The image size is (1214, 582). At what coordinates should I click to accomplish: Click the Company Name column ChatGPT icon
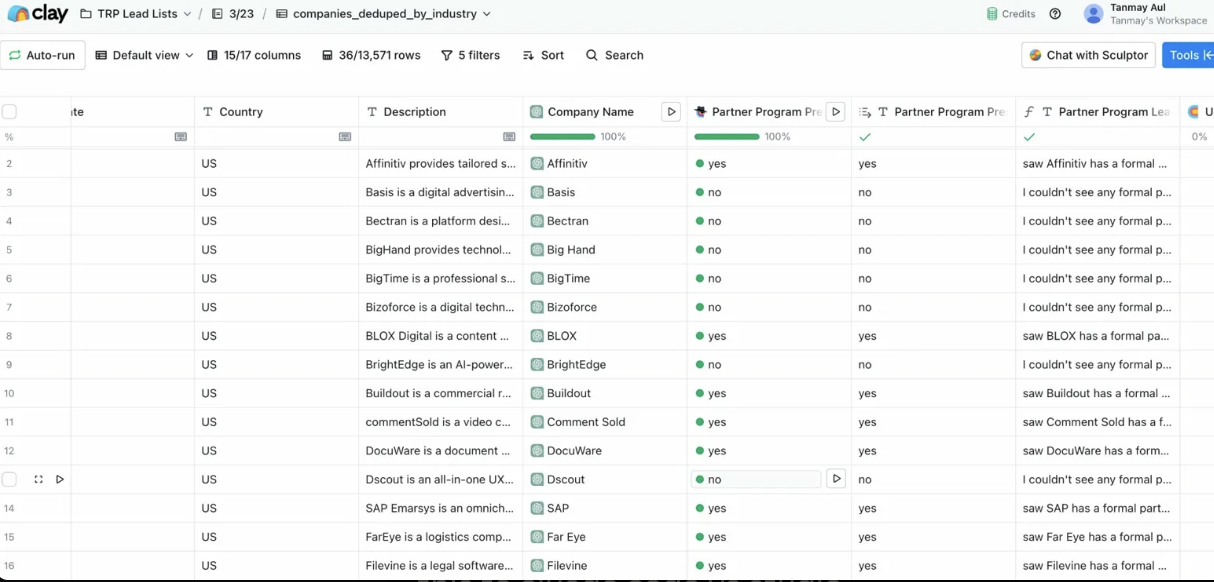click(x=537, y=112)
